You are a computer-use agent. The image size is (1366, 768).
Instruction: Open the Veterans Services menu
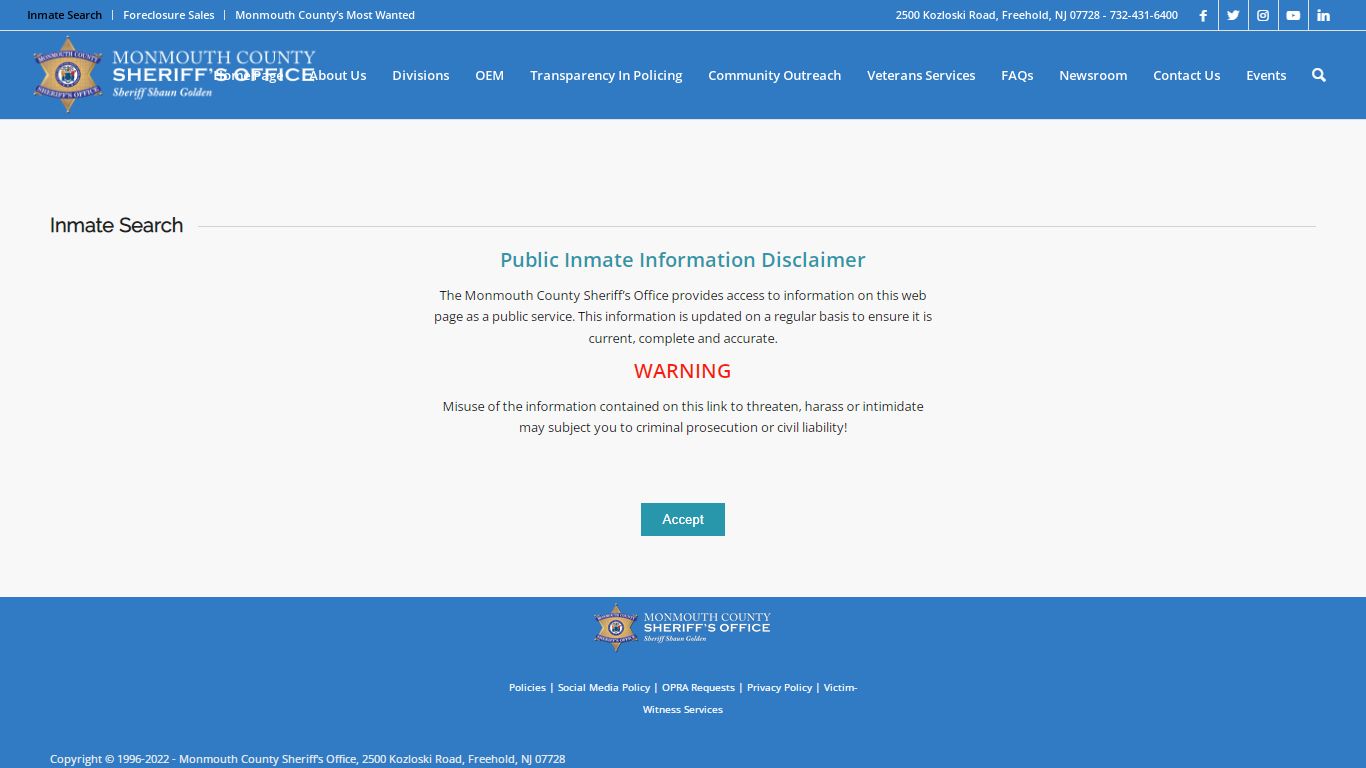921,75
